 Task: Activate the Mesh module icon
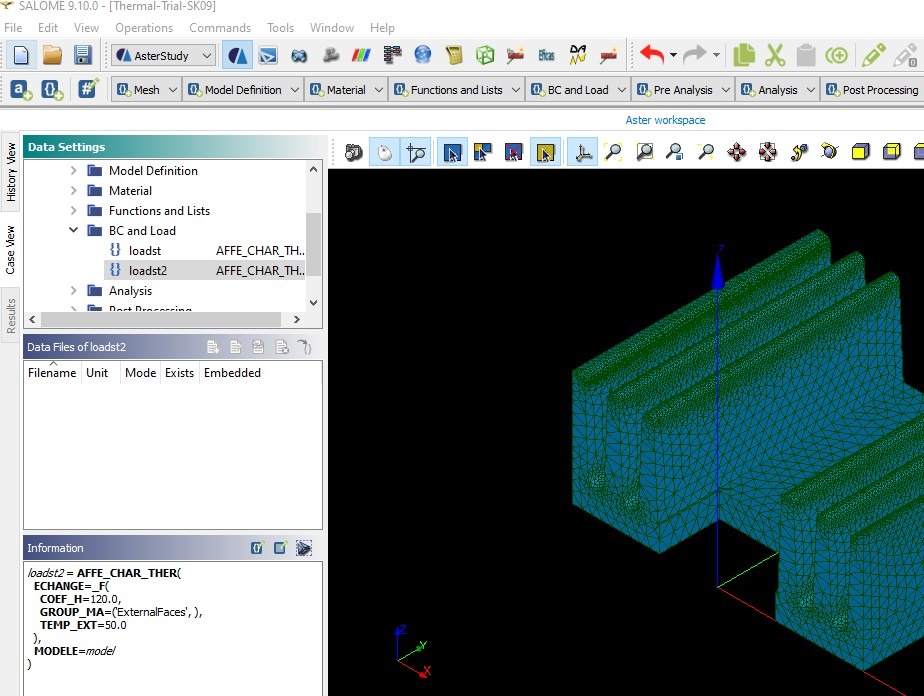(x=330, y=55)
